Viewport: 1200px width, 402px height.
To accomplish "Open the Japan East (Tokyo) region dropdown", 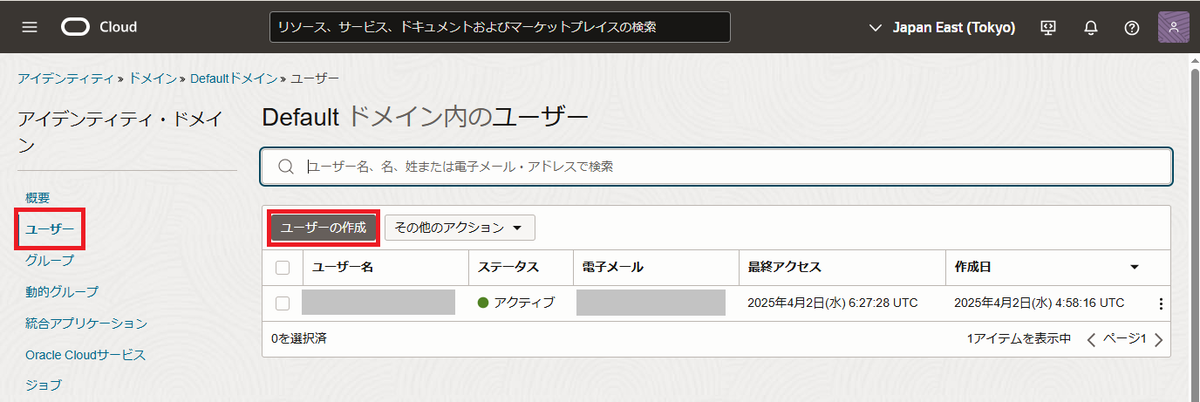I will pos(942,27).
